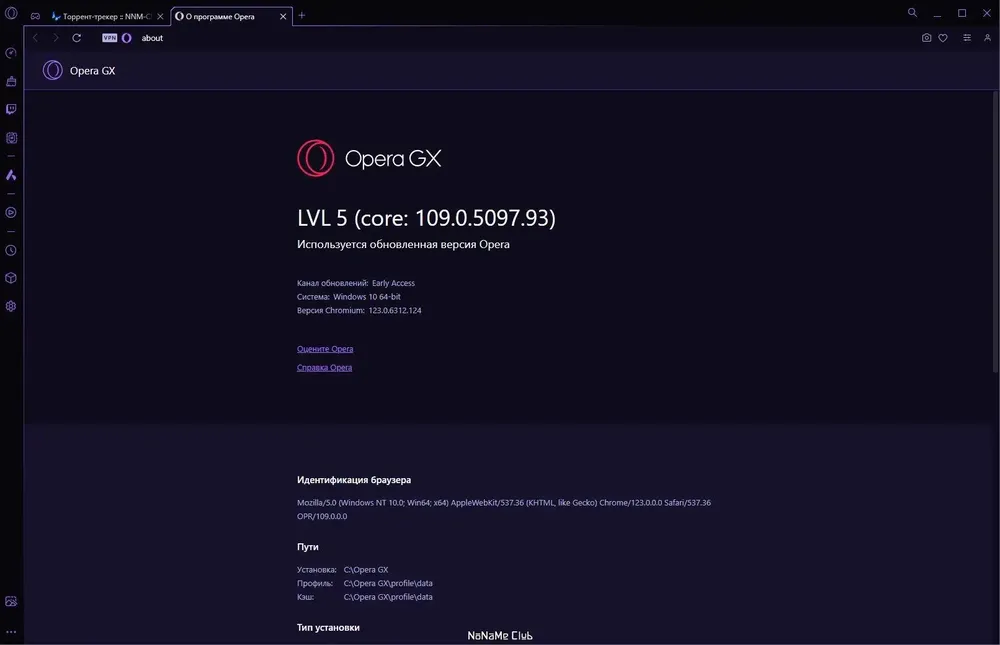
Task: Open Aria AI icon in sidebar
Action: pos(11,175)
